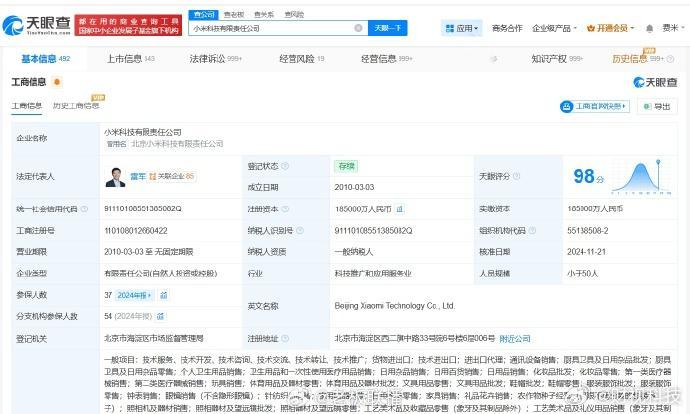
Task: Click the company name 小米科技有限责任公司 in the table
Action: click(x=143, y=132)
